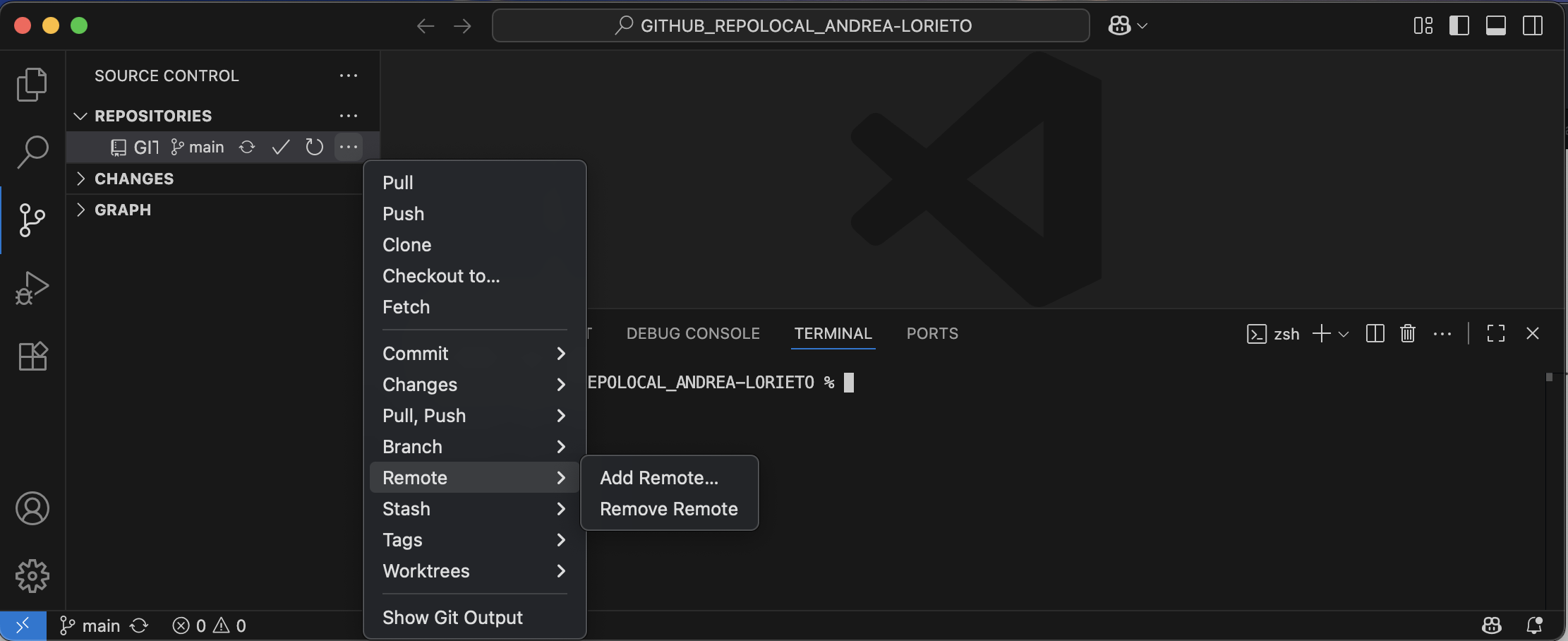
Task: Click the Accounts icon
Action: click(x=32, y=508)
